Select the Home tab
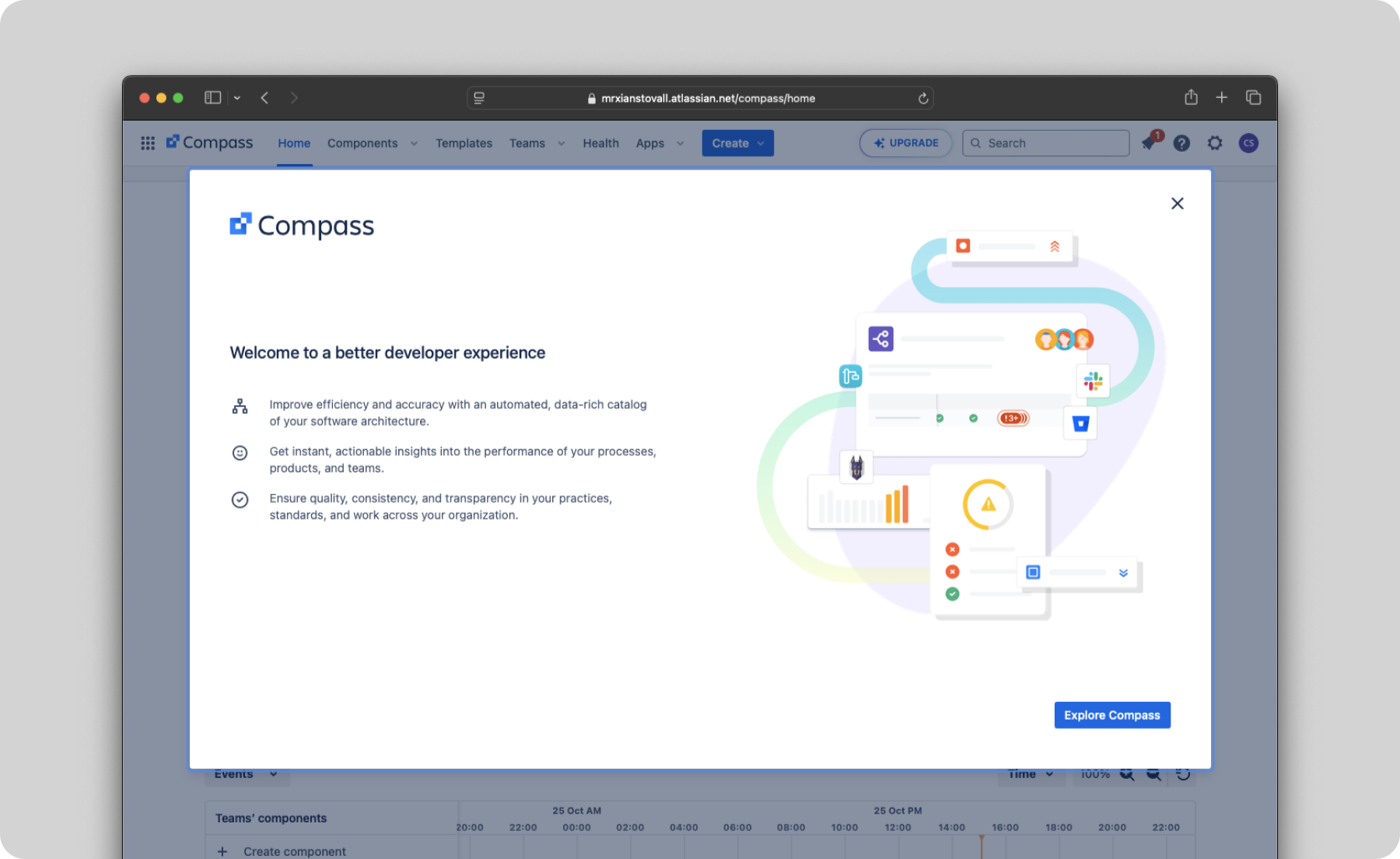The height and width of the screenshot is (859, 1400). point(294,143)
